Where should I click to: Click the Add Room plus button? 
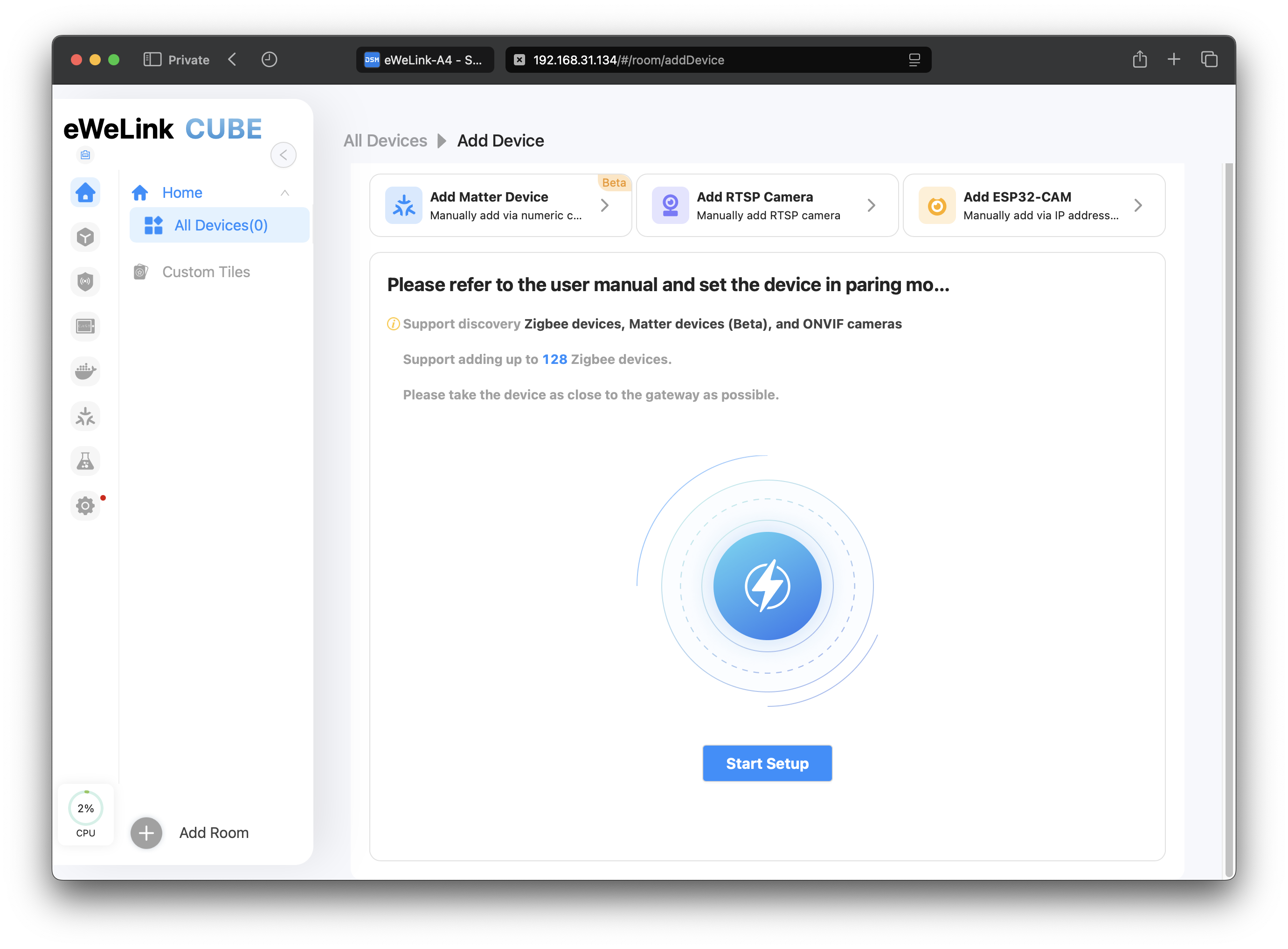[x=146, y=832]
